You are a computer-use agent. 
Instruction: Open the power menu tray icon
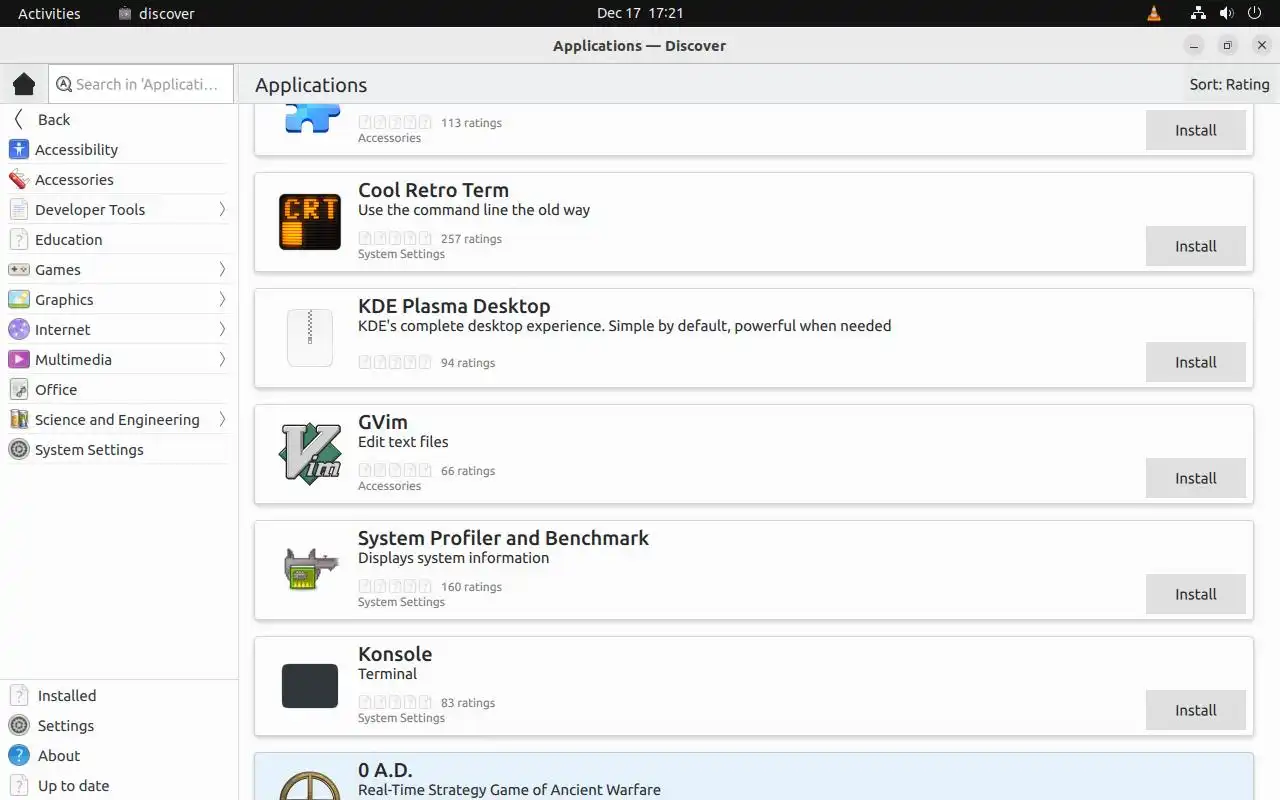coord(1255,13)
